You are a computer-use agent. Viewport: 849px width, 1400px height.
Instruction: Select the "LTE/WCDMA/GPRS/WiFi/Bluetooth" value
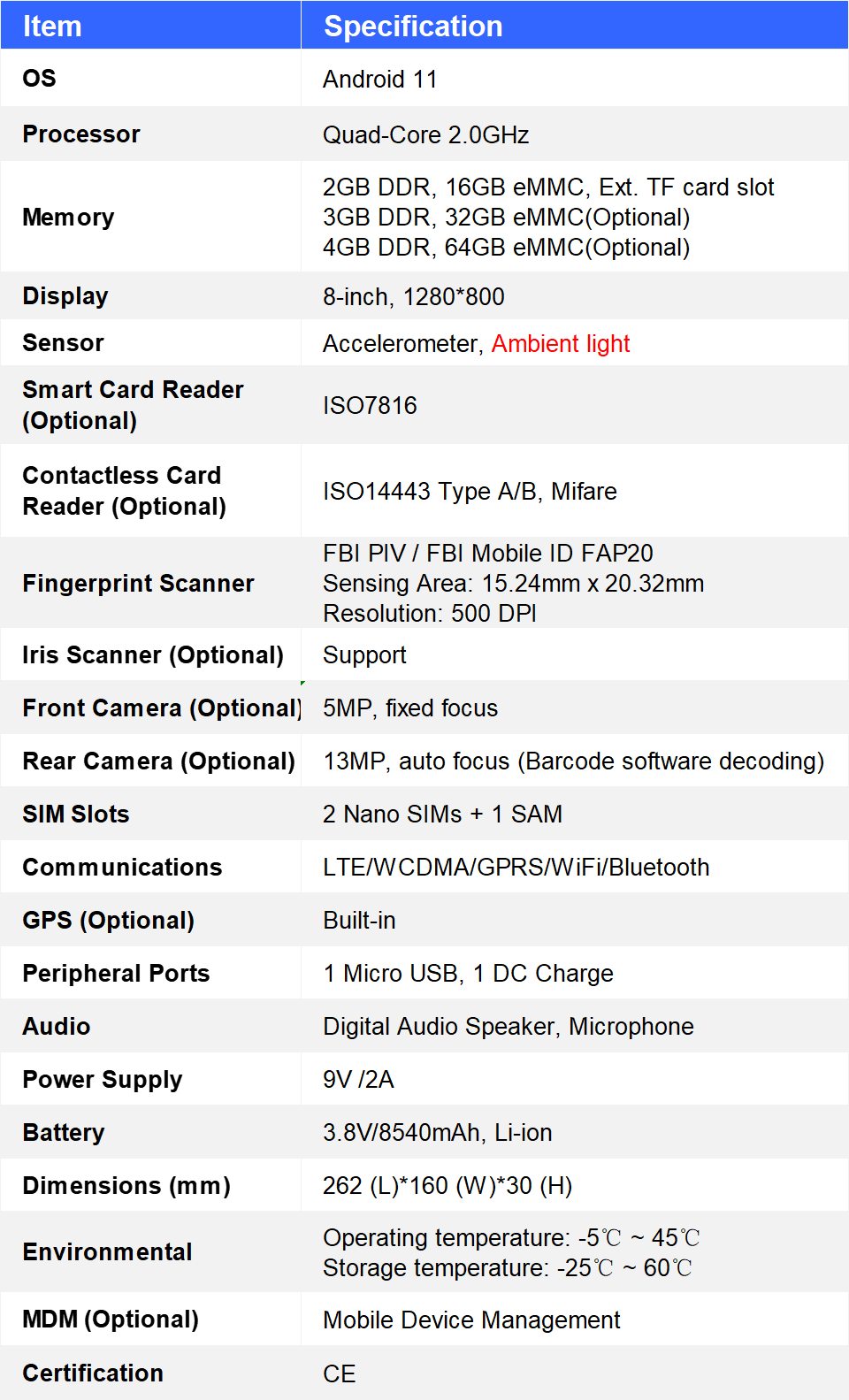(516, 868)
